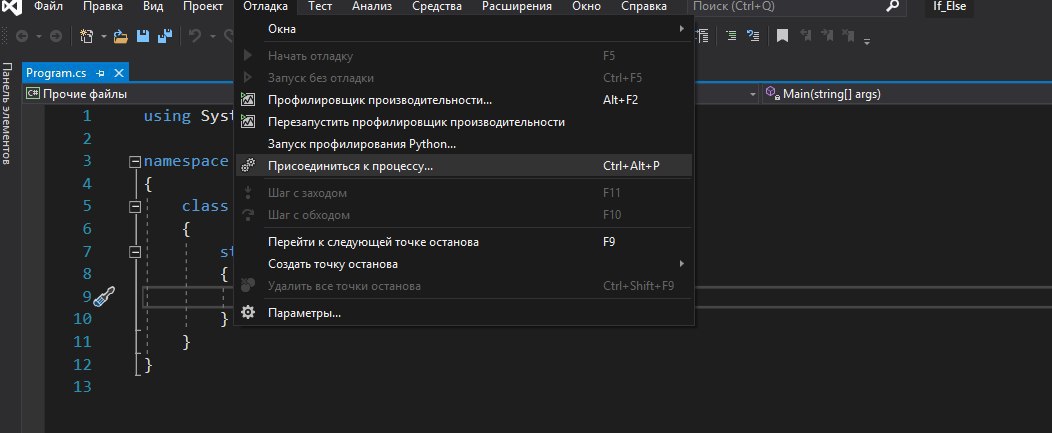Open Профилировщик производительности
Viewport: 1052px width, 433px height.
(464, 100)
